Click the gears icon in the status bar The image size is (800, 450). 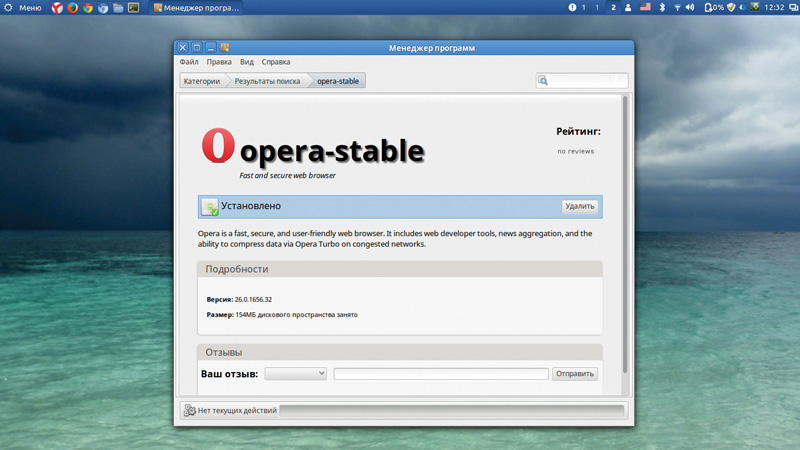tap(190, 410)
